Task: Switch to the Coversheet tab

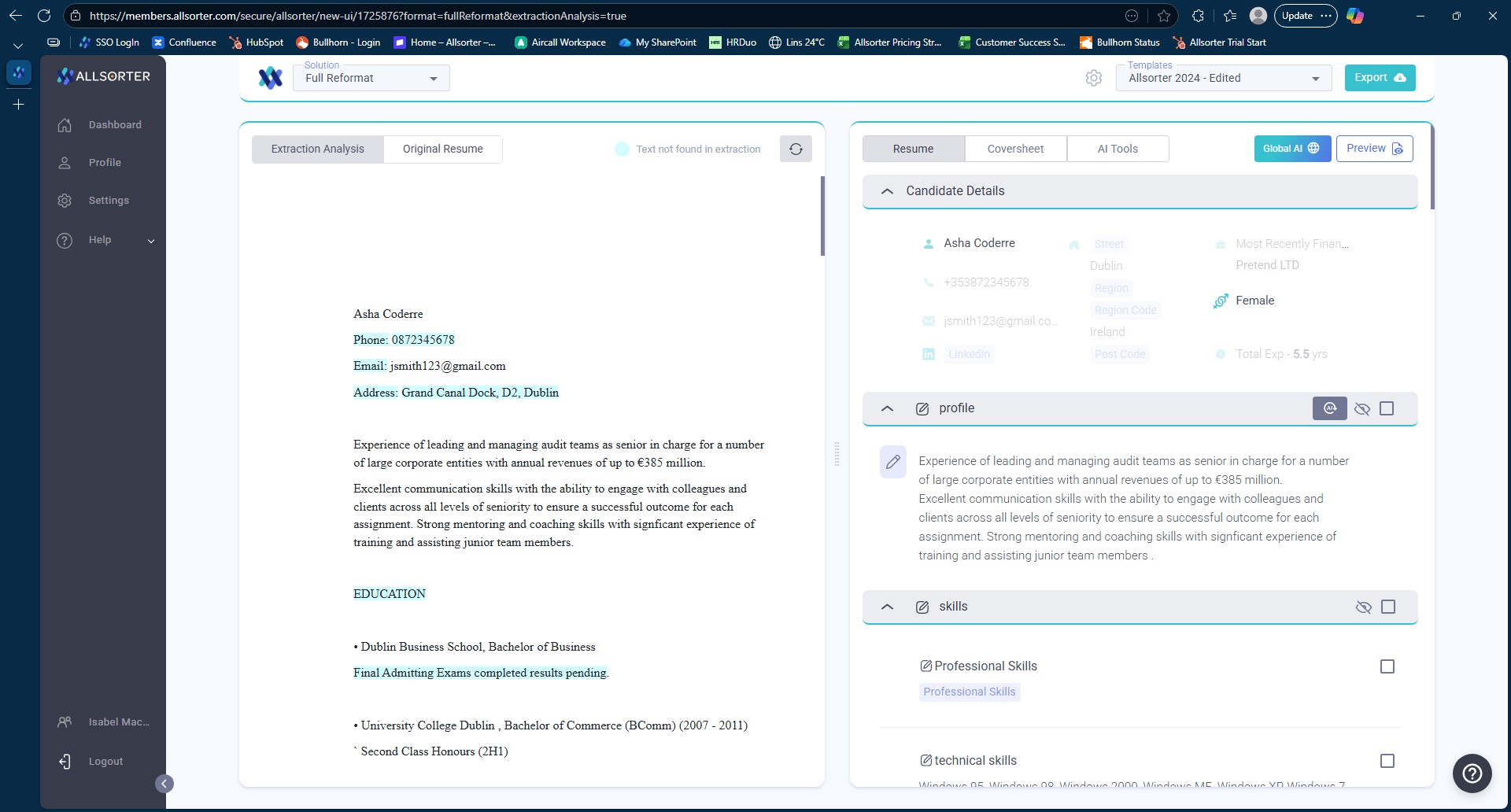Action: tap(1015, 149)
